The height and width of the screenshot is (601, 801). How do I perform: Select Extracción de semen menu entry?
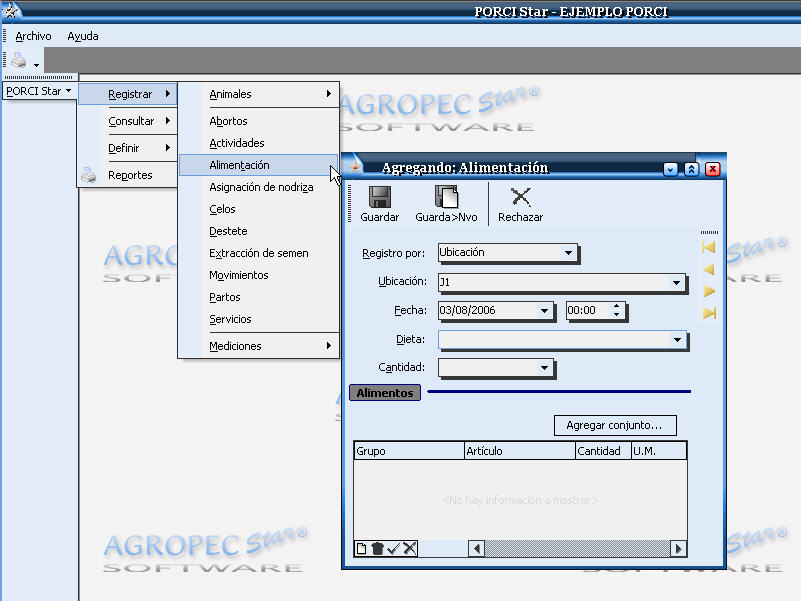click(259, 253)
